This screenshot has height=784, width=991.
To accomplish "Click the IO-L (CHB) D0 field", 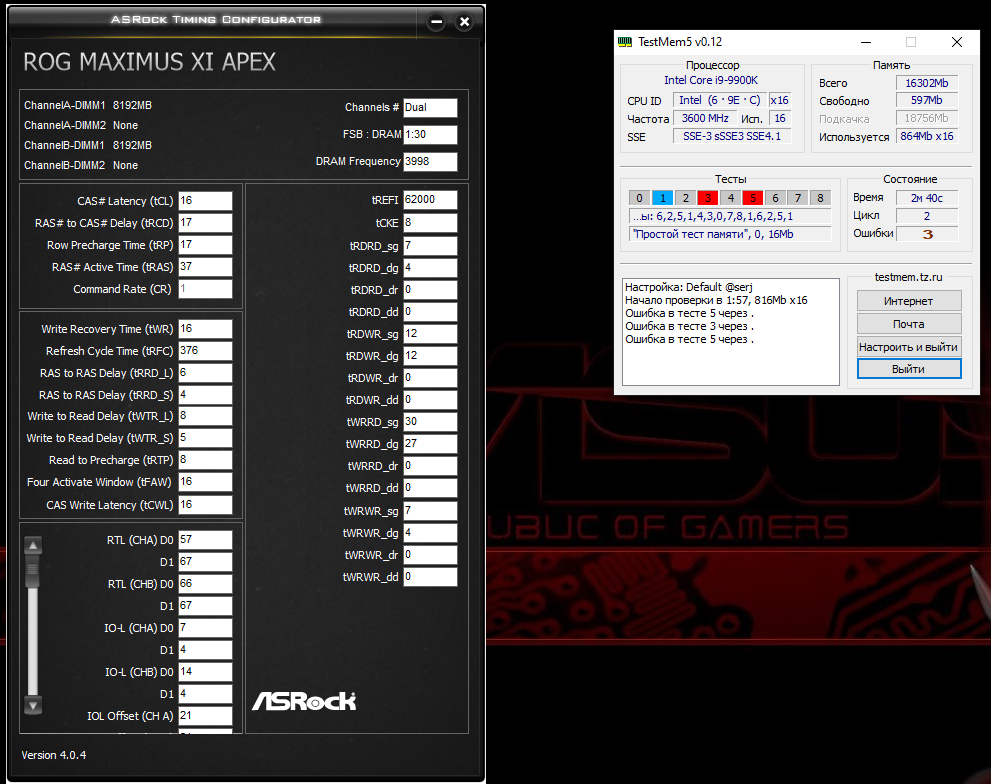I will click(205, 672).
